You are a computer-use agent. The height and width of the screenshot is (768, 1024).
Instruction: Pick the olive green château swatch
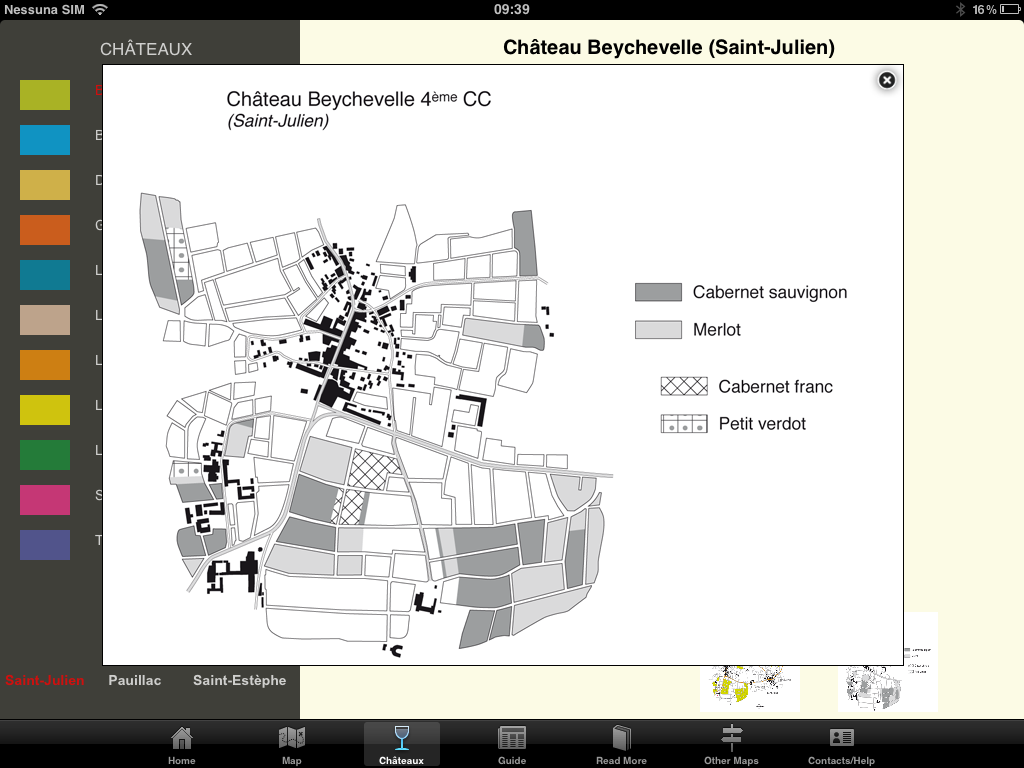[45, 95]
